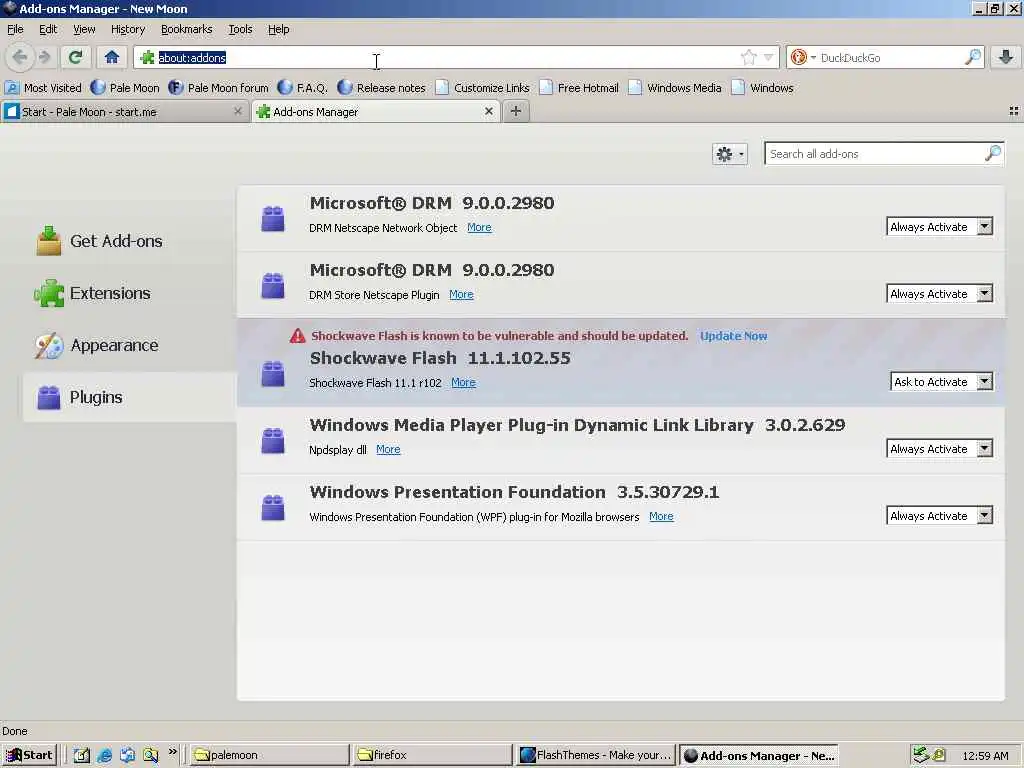Viewport: 1024px width, 768px height.
Task: Open the Windows Media bookmark
Action: [675, 88]
